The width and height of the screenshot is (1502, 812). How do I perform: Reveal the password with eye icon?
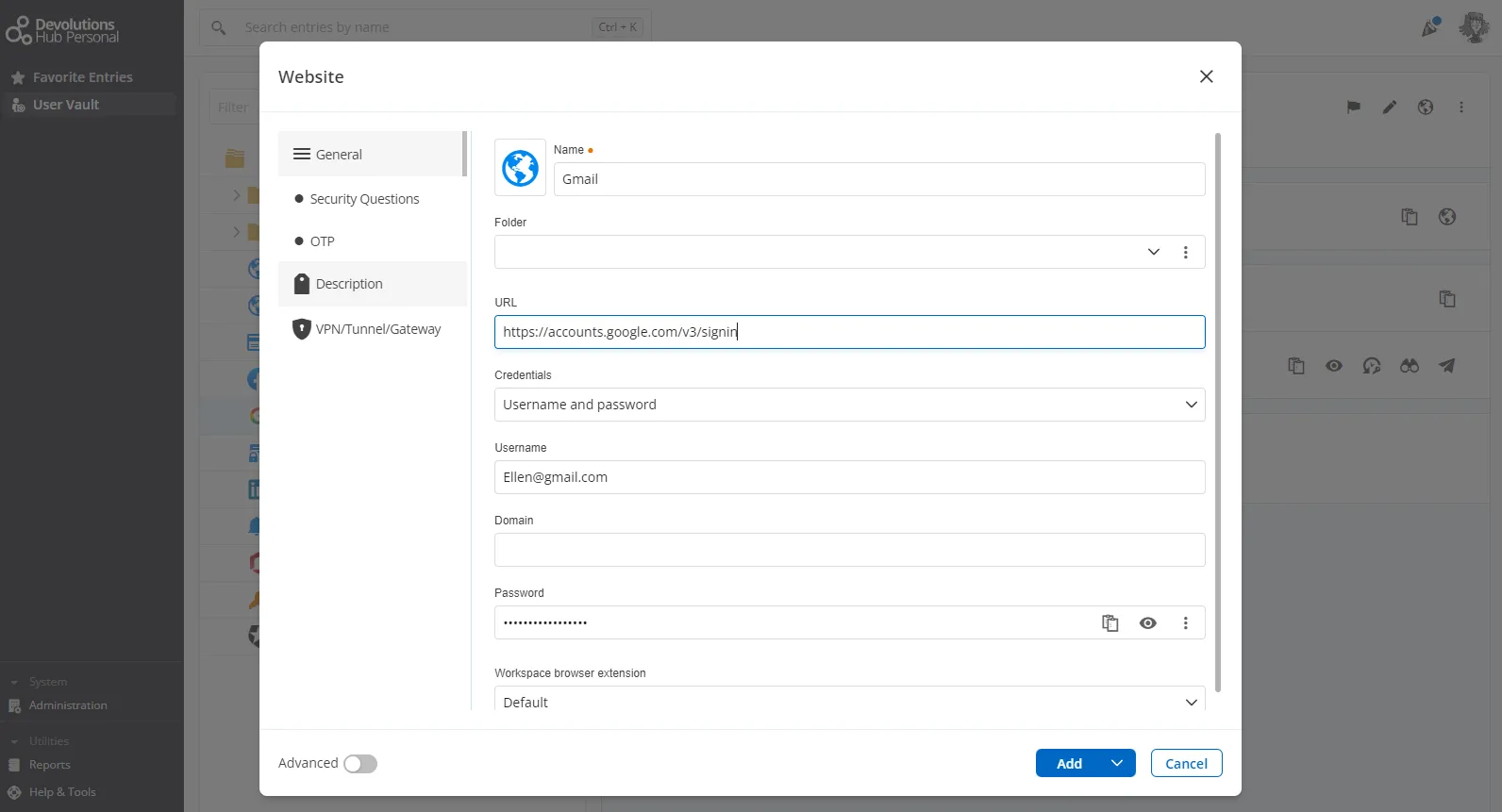pos(1148,623)
